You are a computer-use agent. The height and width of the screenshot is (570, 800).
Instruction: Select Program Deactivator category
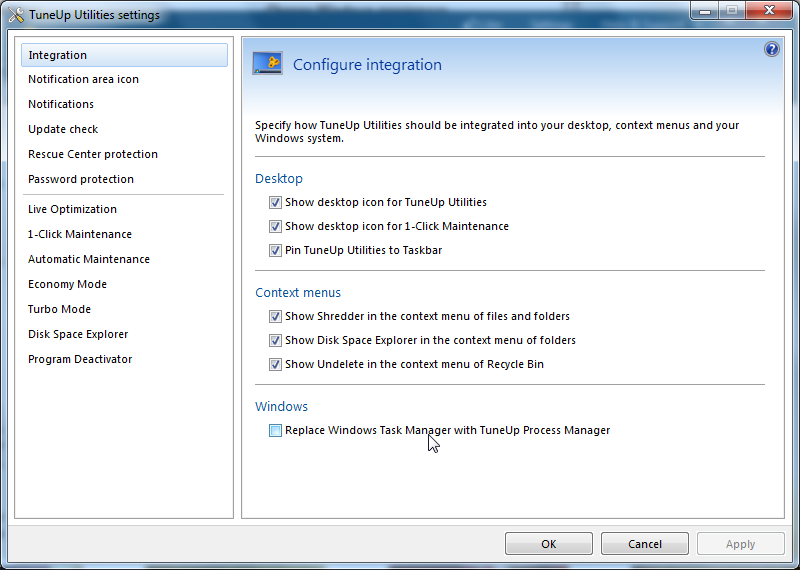[80, 359]
